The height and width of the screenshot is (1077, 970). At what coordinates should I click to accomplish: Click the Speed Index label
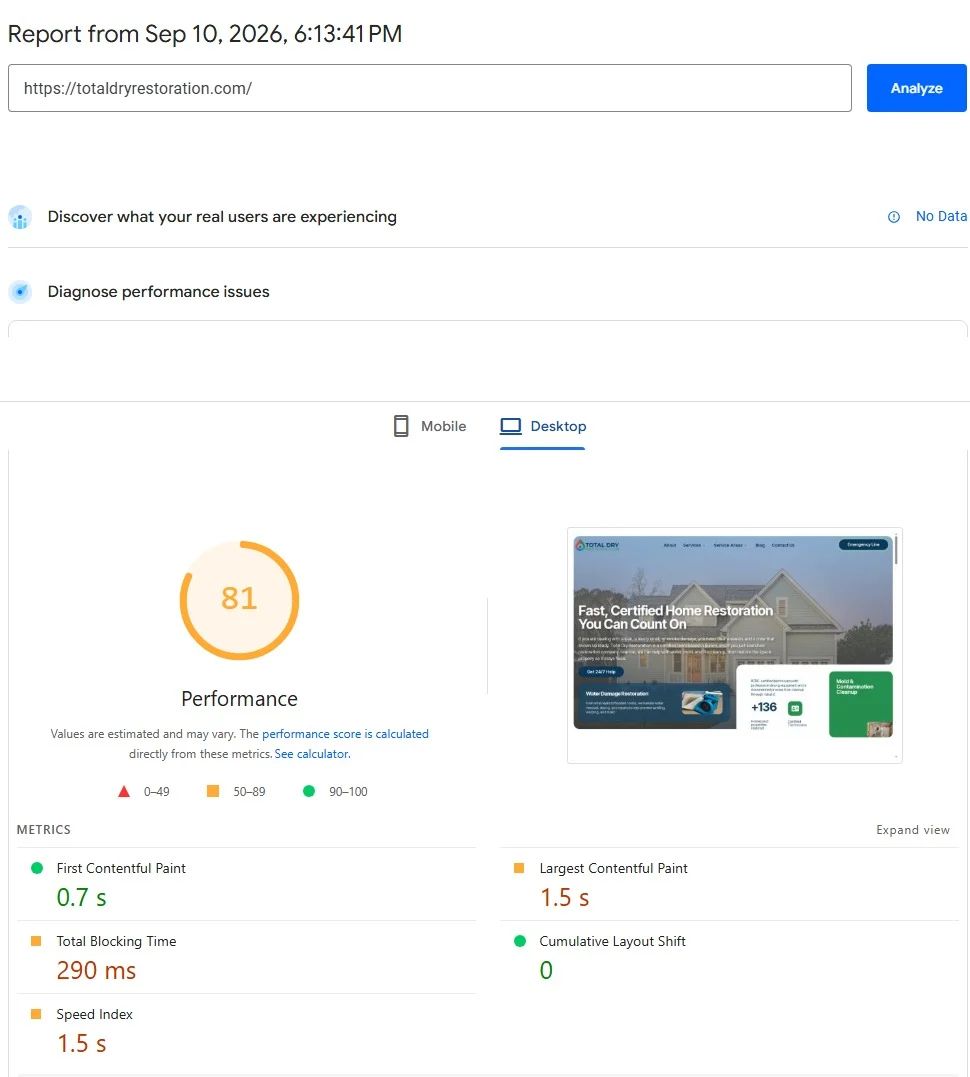[x=94, y=1014]
